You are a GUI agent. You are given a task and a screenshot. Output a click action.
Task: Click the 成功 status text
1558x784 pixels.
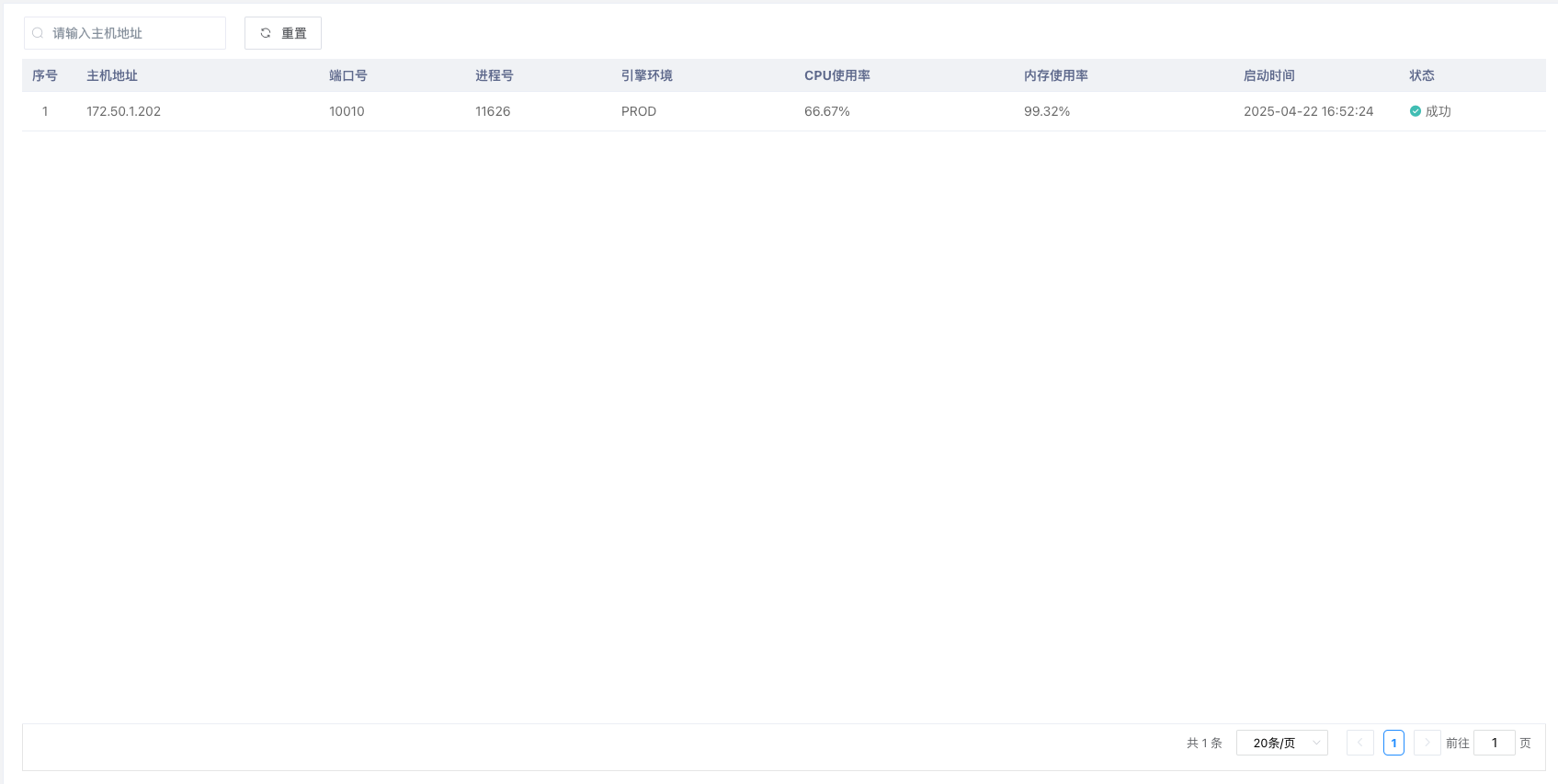tap(1439, 111)
